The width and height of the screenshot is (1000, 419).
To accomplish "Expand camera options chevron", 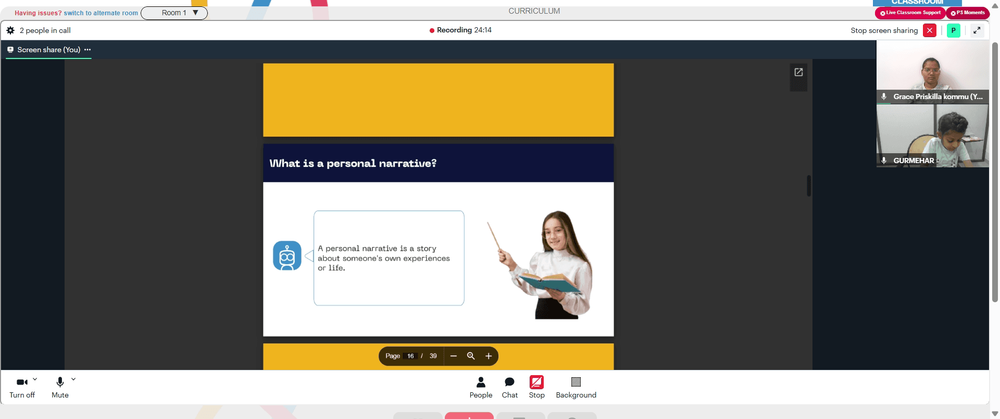I will [x=35, y=379].
